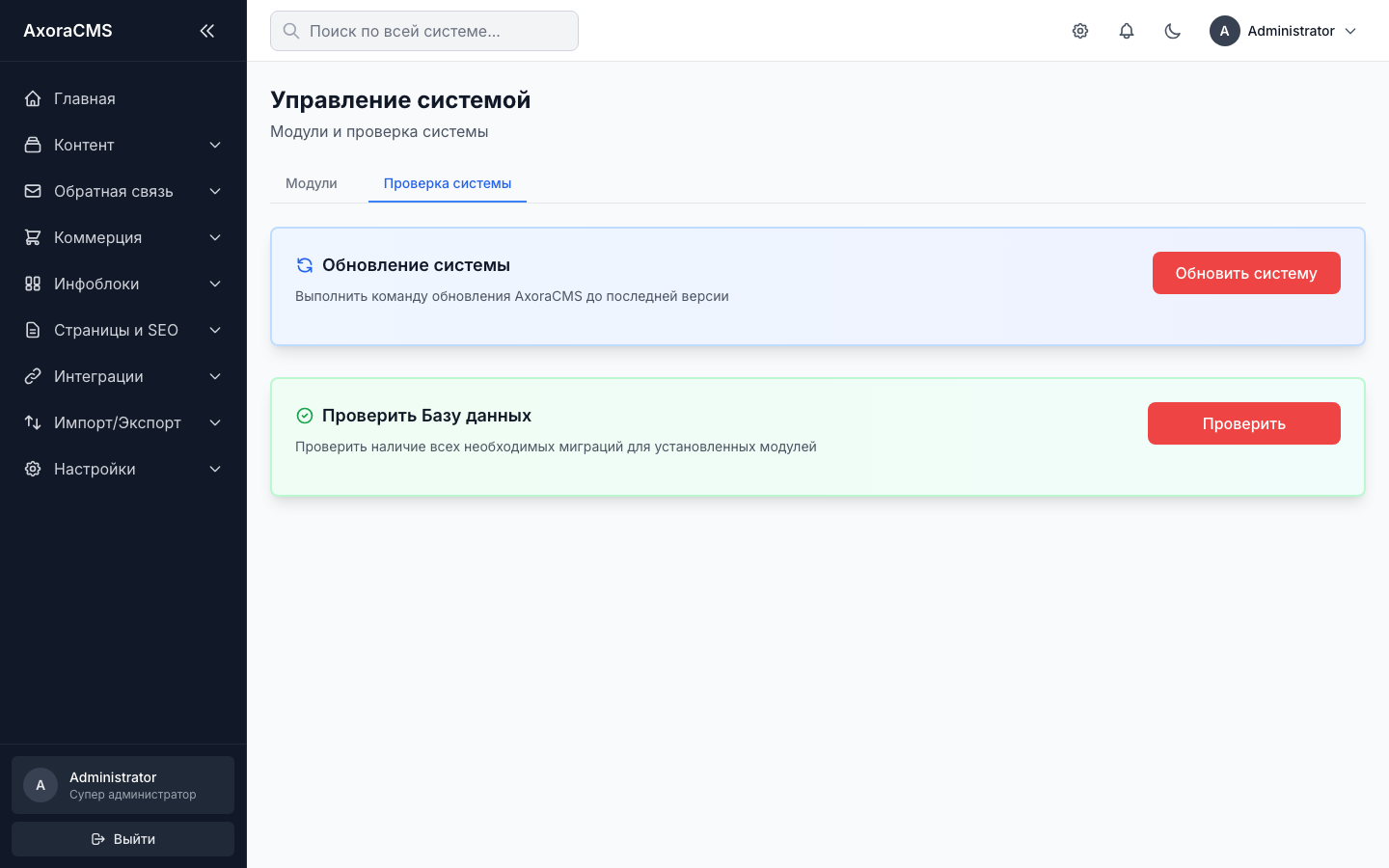Expand the Импорт/Экспорт submenu chevron
1389x868 pixels.
[x=215, y=422]
